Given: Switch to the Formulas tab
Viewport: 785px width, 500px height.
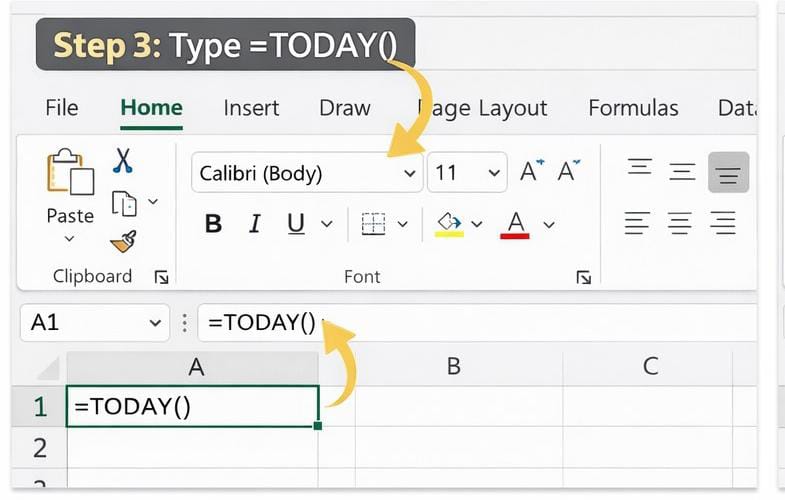Looking at the screenshot, I should click(x=633, y=108).
